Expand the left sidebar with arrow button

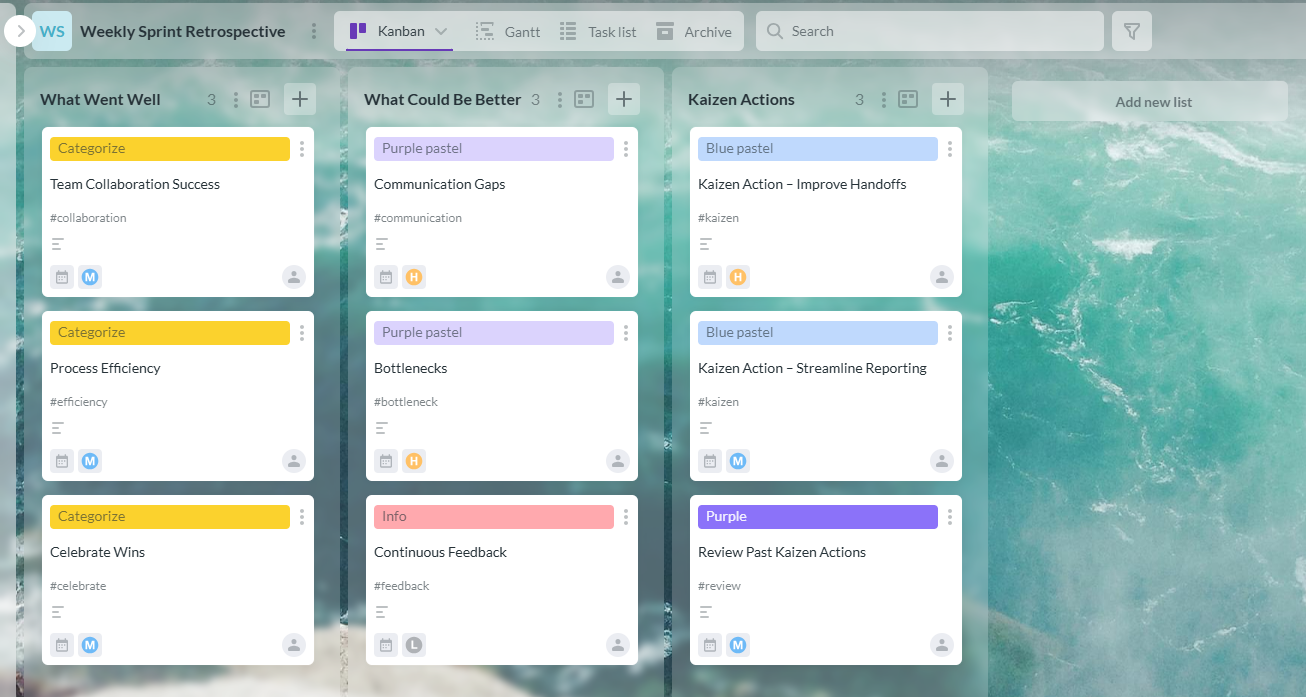(x=20, y=32)
